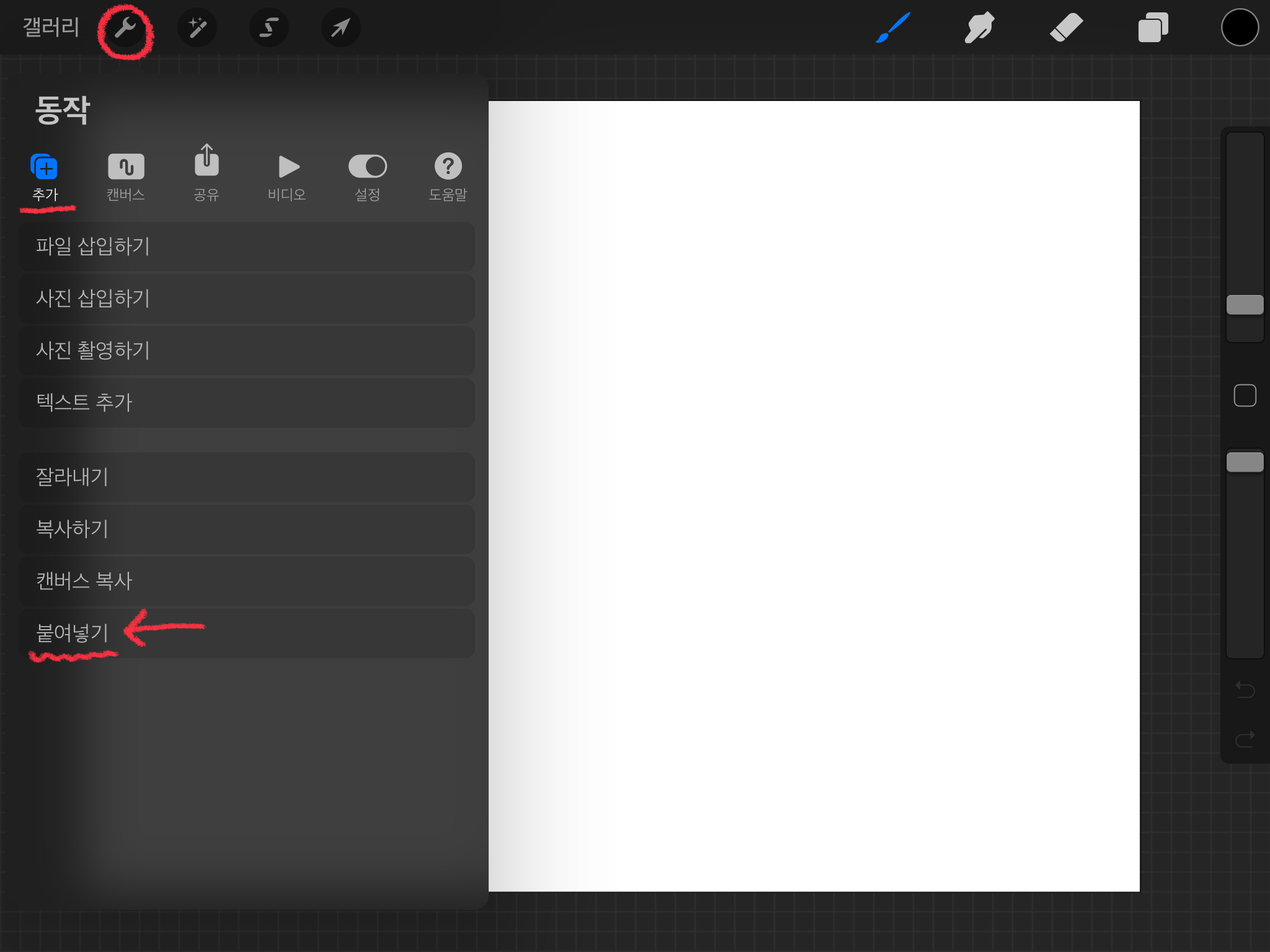Select the Smudge finger tool

pos(979,28)
